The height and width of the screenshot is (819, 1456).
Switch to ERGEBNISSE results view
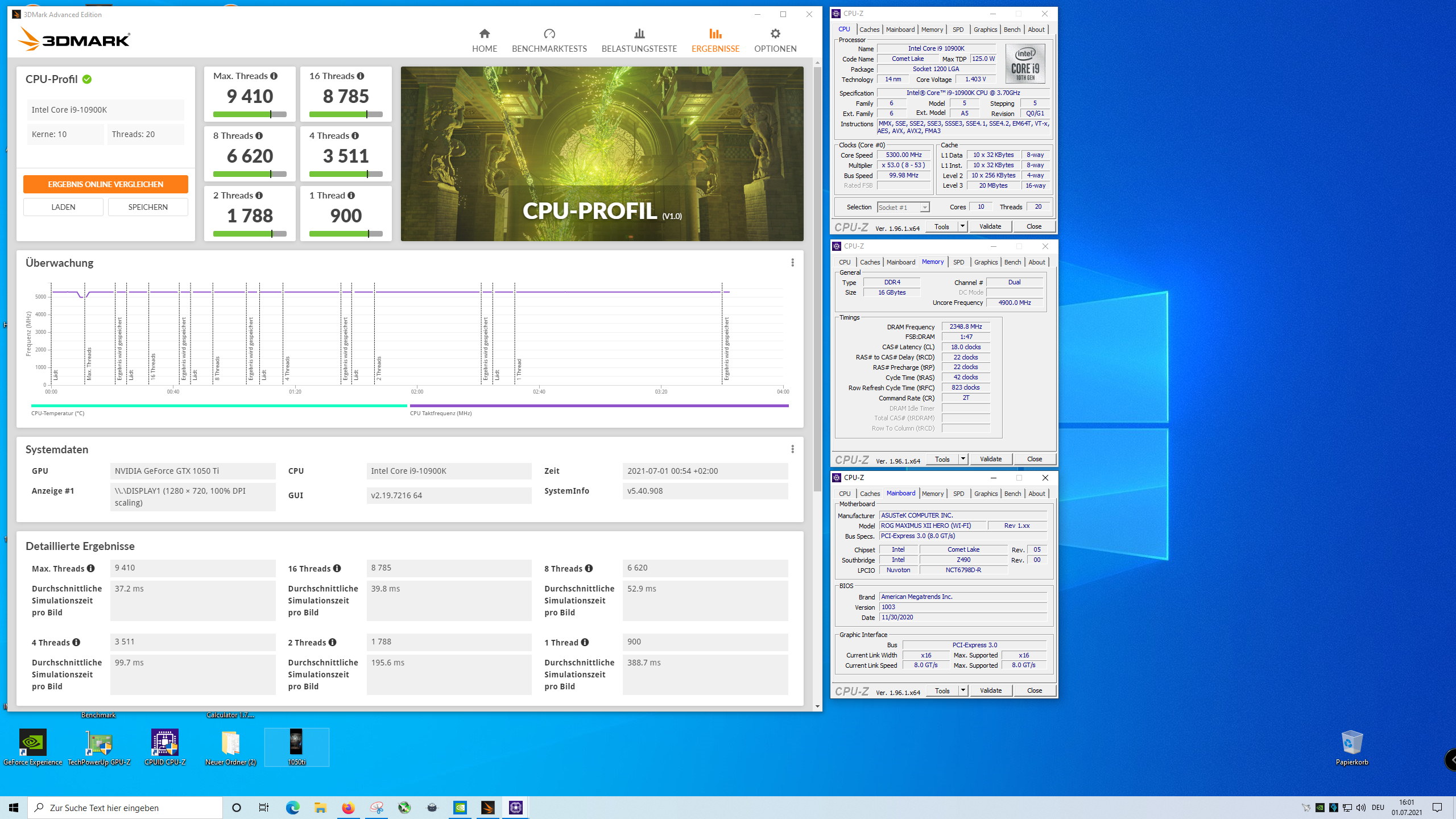click(x=715, y=41)
